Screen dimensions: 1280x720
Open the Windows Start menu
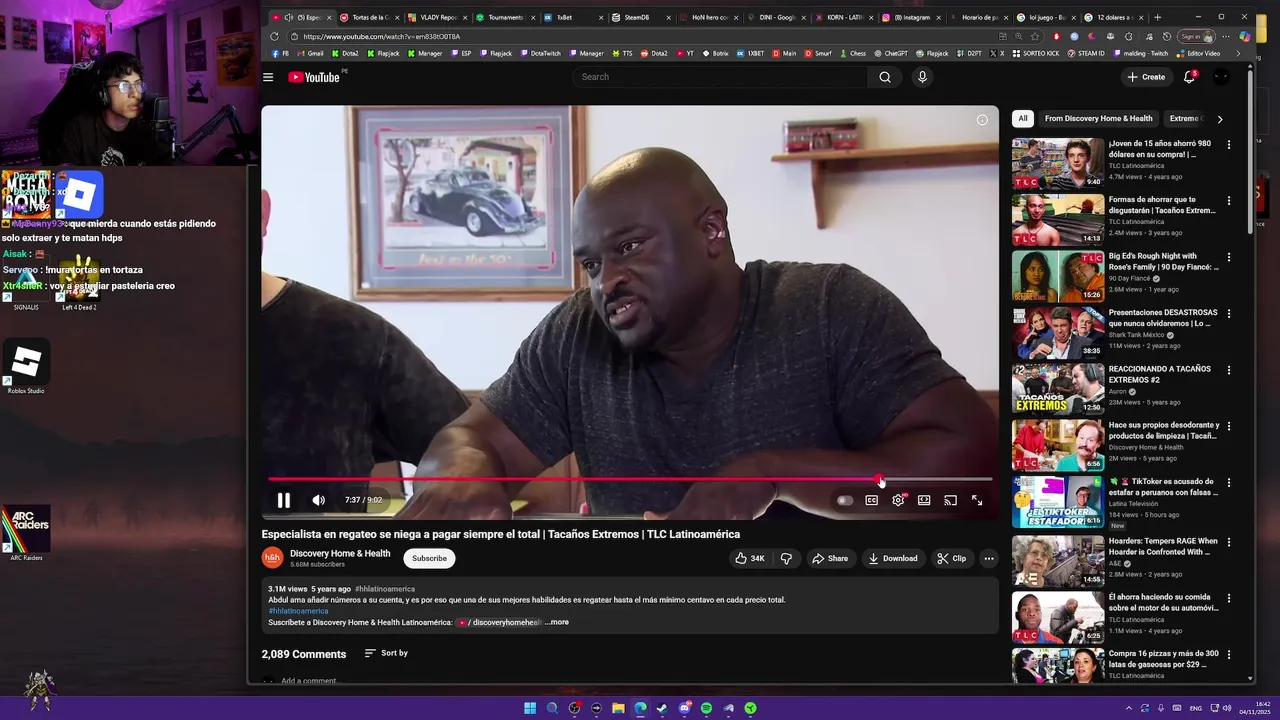coord(530,708)
